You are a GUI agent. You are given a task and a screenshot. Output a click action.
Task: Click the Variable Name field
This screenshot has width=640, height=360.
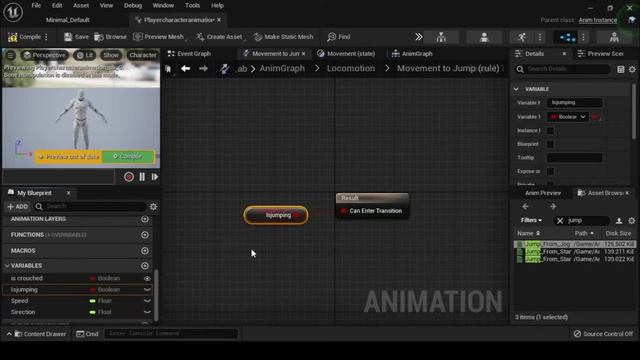pyautogui.click(x=574, y=103)
